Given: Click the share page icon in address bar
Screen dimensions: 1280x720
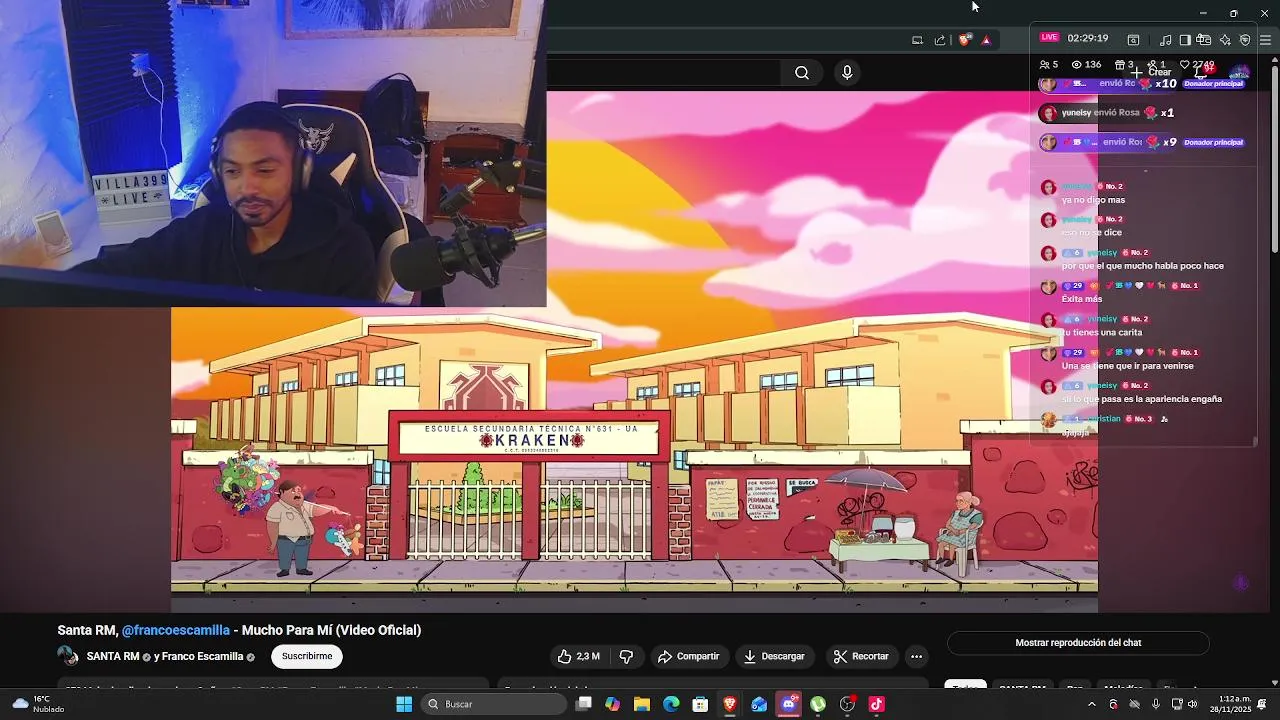Looking at the screenshot, I should [940, 40].
